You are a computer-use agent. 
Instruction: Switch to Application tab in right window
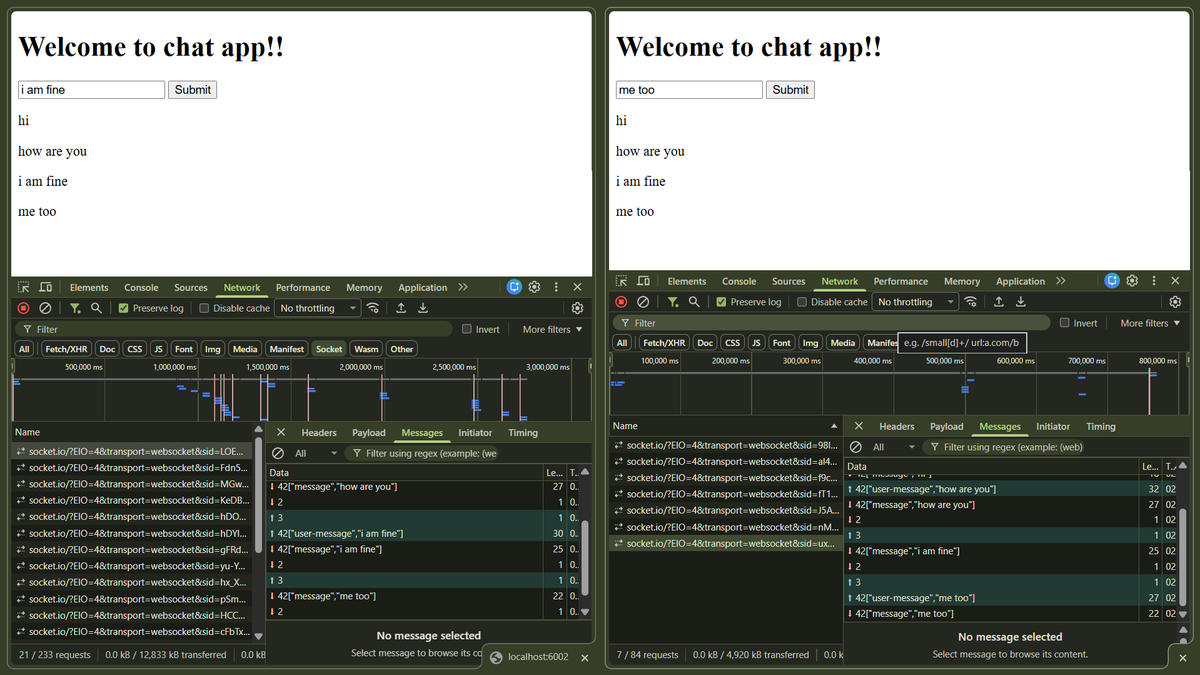click(x=1020, y=281)
